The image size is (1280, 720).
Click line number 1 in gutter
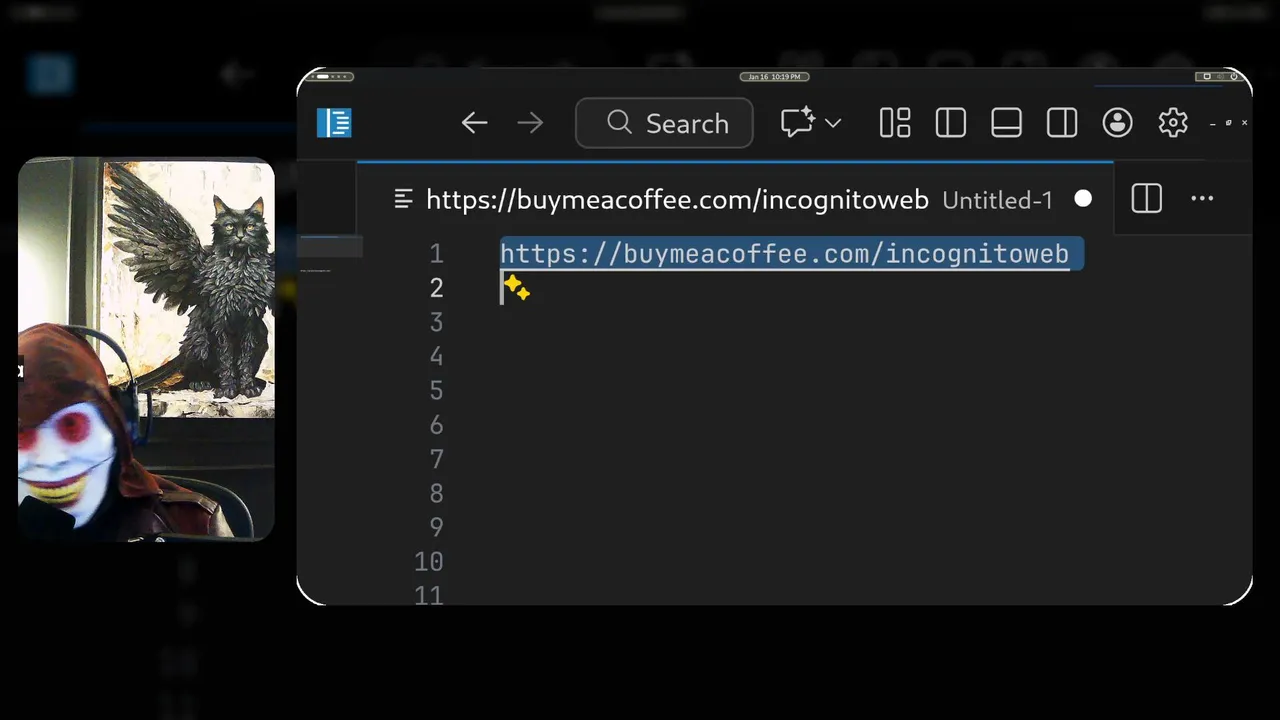[x=436, y=254]
